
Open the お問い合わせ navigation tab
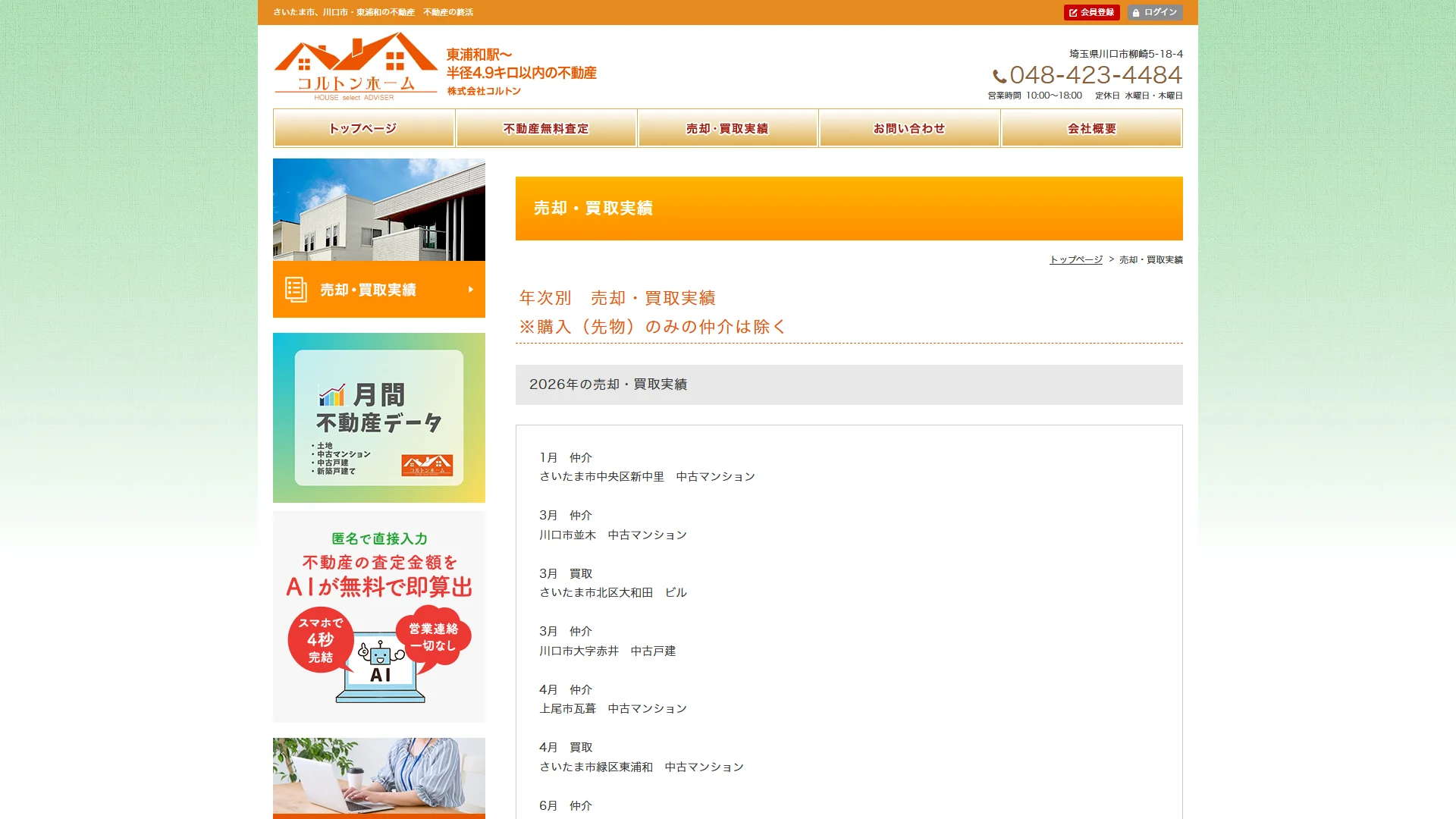tap(909, 128)
